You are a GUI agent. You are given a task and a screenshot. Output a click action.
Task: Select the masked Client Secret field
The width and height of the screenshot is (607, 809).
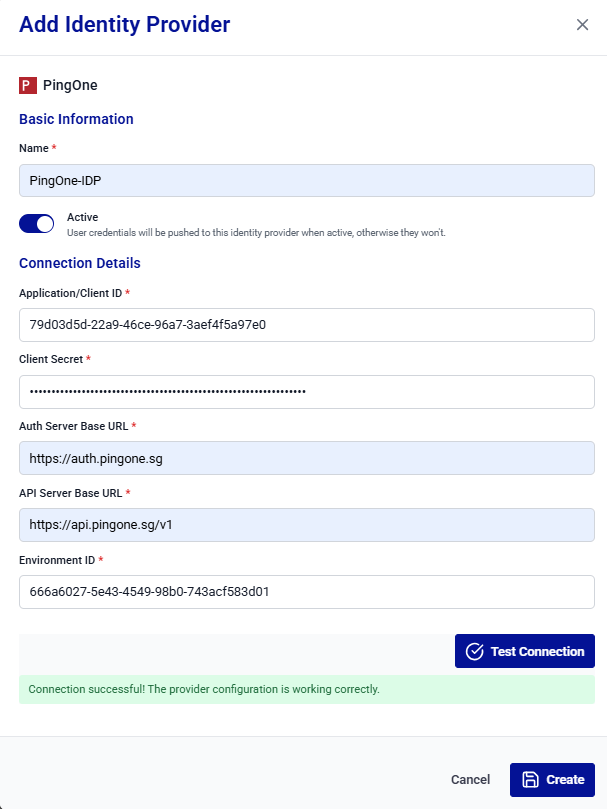click(x=306, y=391)
